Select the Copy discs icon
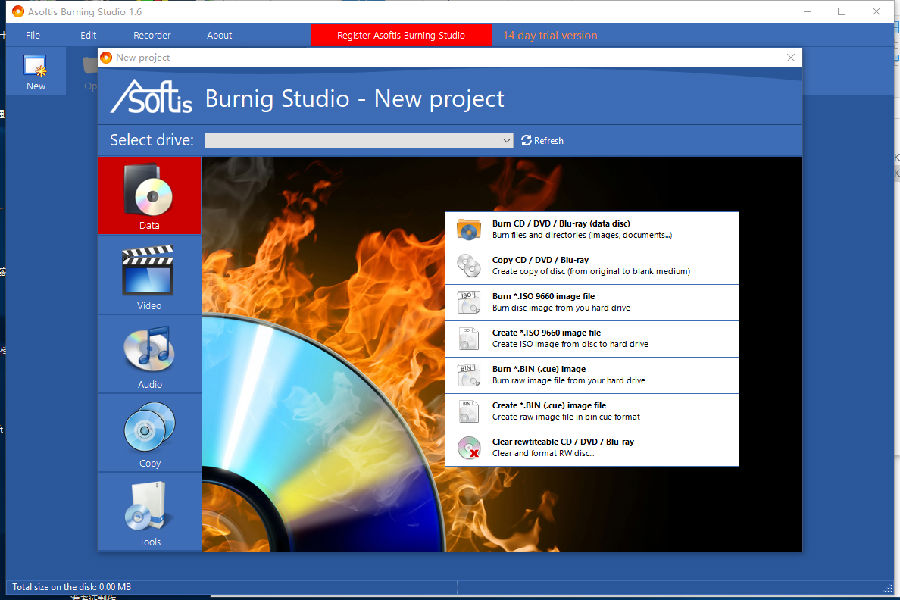900x600 pixels. (149, 431)
